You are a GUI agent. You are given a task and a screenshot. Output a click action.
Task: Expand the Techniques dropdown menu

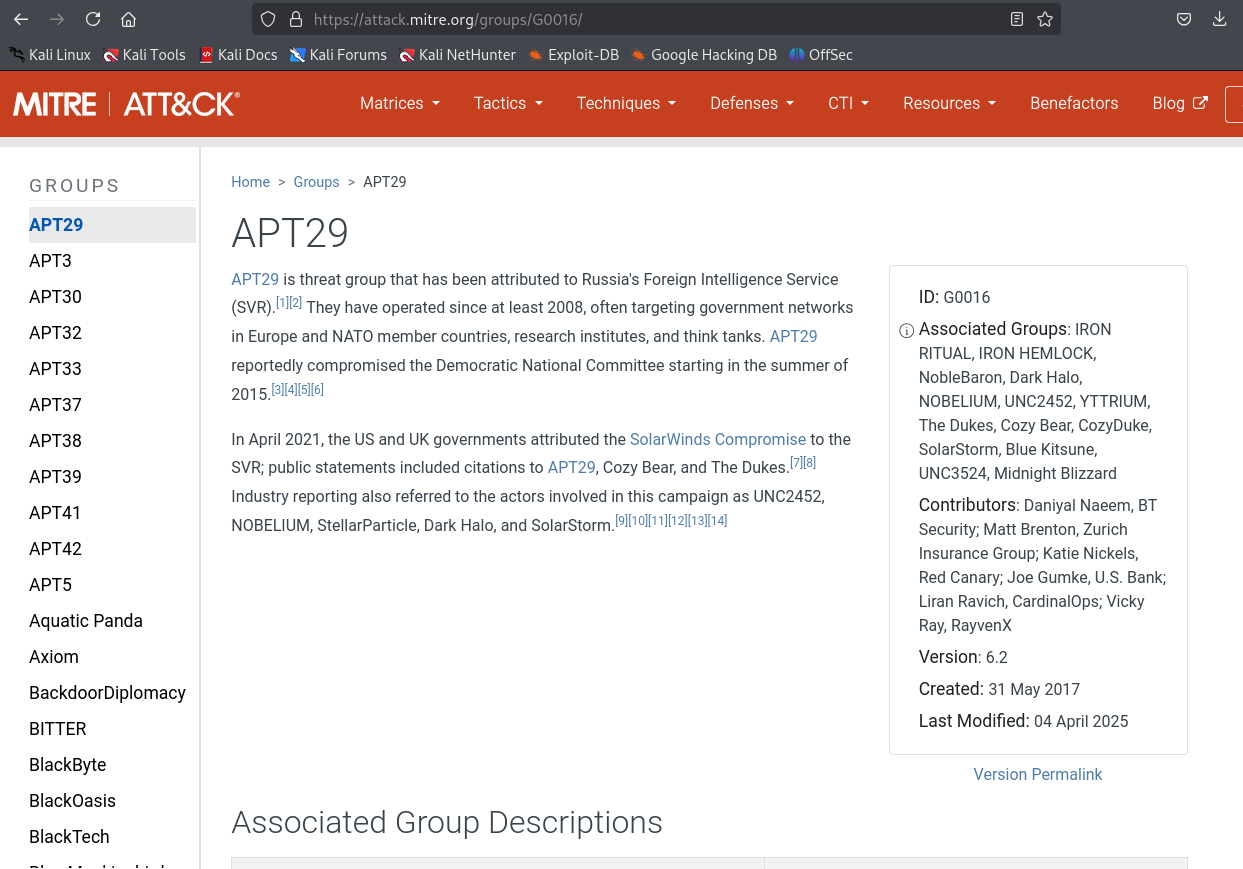point(626,103)
